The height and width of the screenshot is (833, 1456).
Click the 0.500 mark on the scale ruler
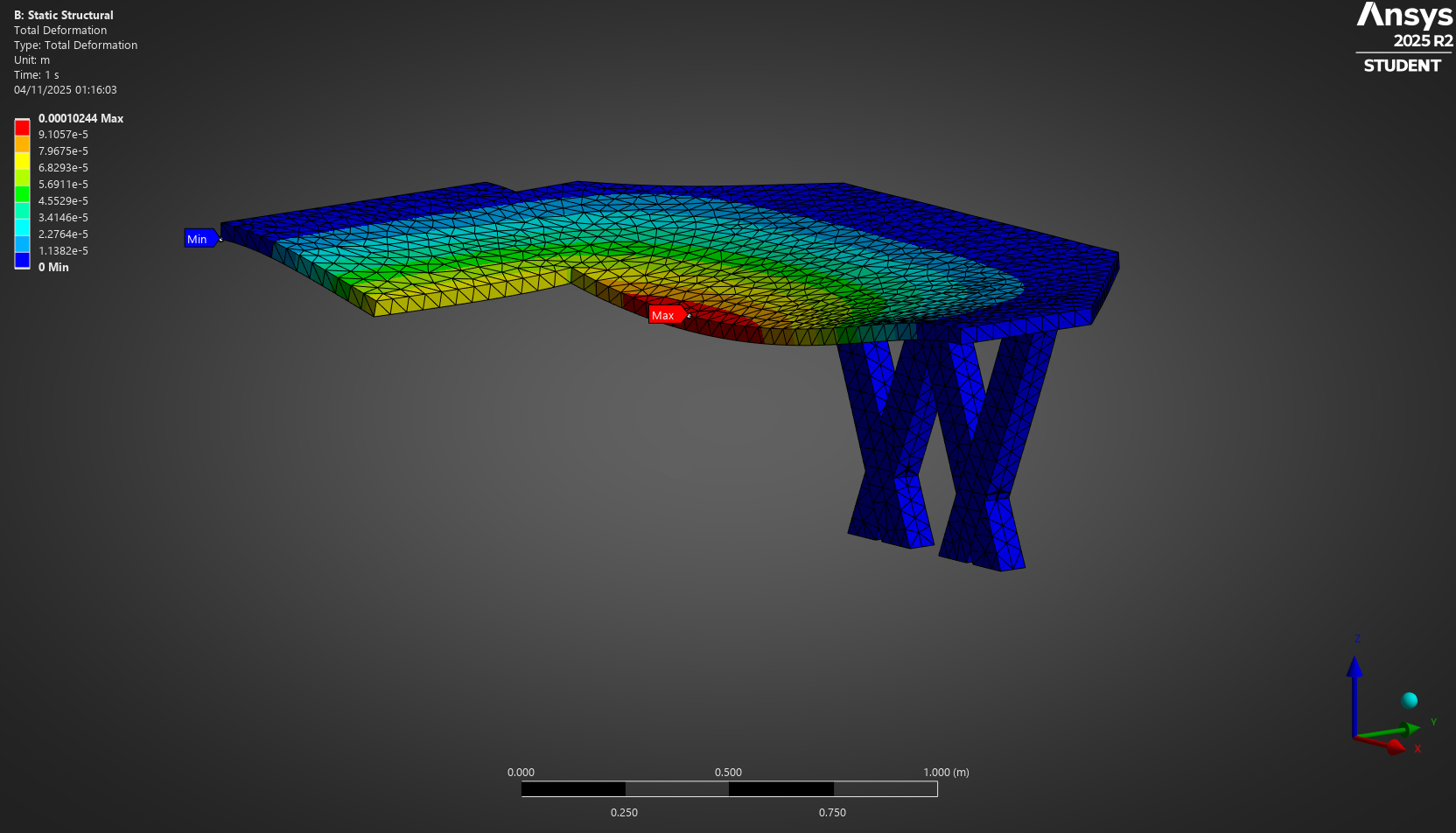coord(729,773)
